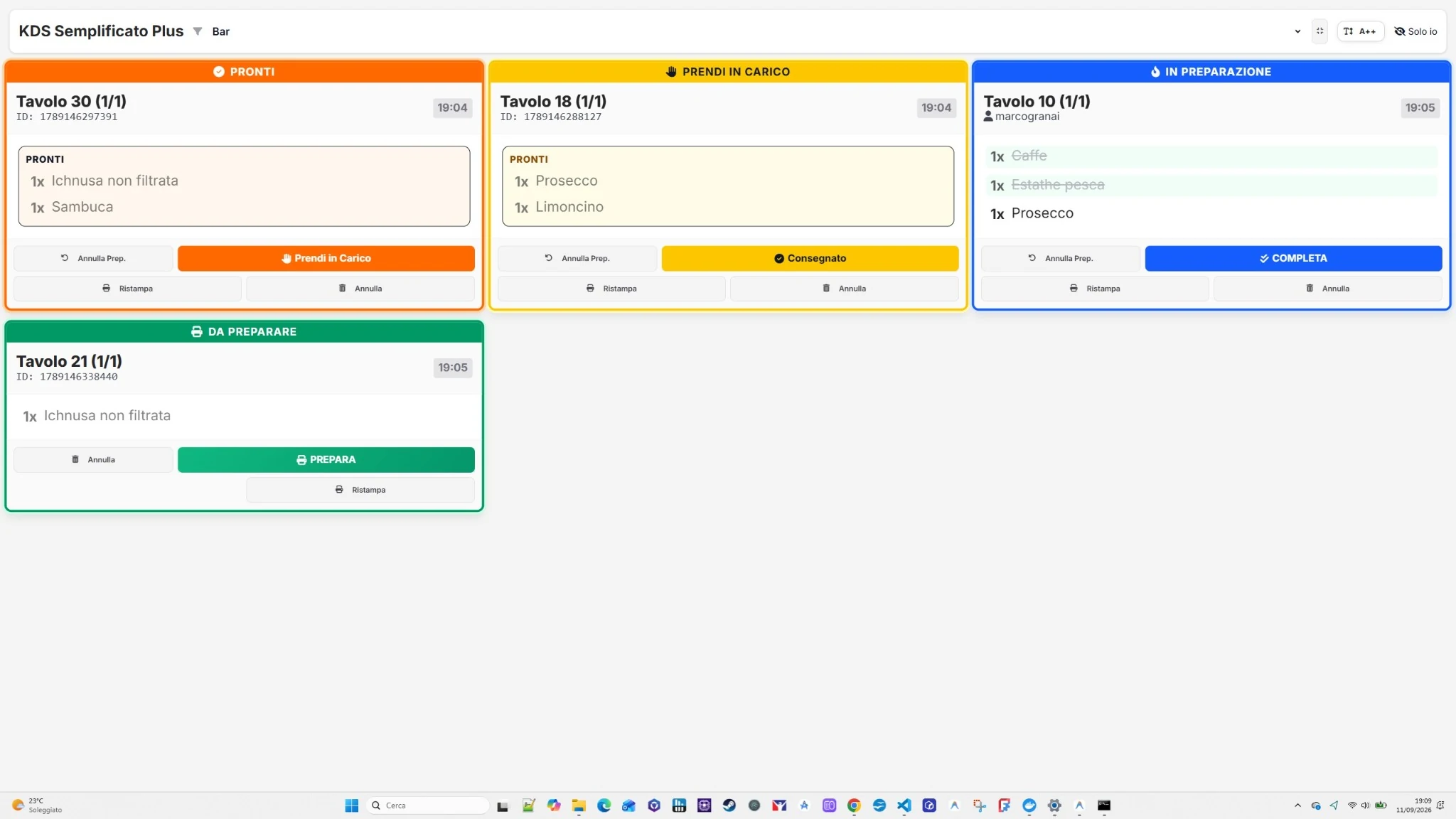Select Prosecco item on Tavolo 18
The image size is (1456, 819).
(727, 181)
